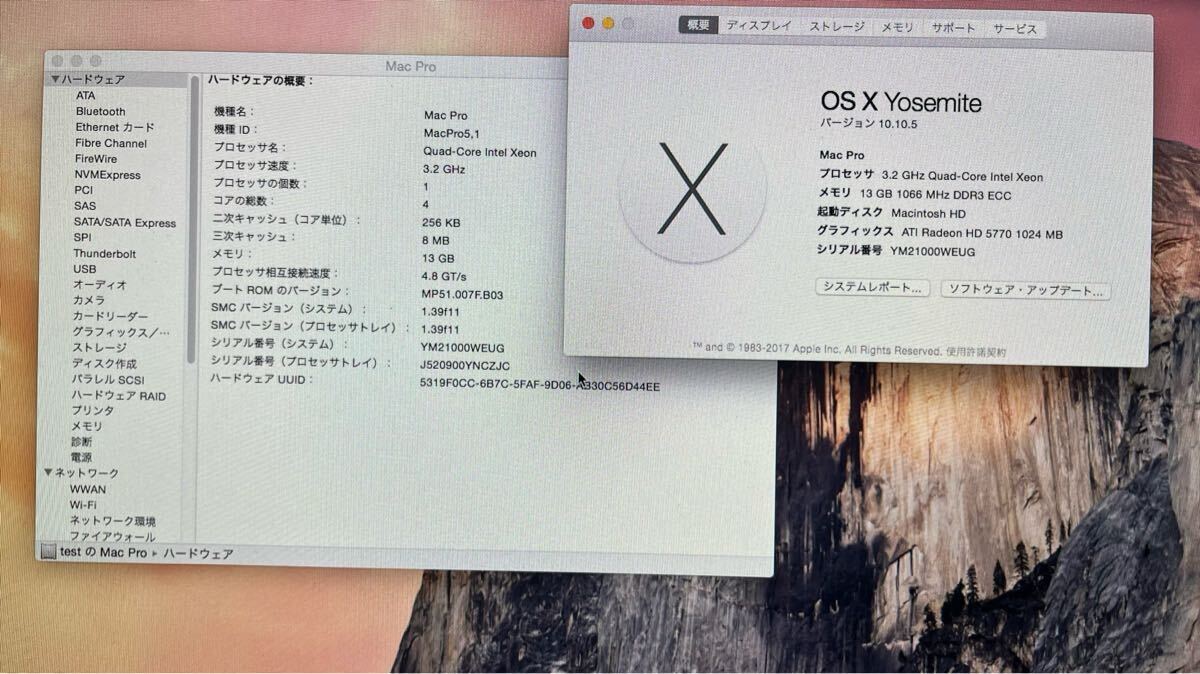Image resolution: width=1200 pixels, height=674 pixels.
Task: Switch to the サポート tab
Action: tap(954, 29)
